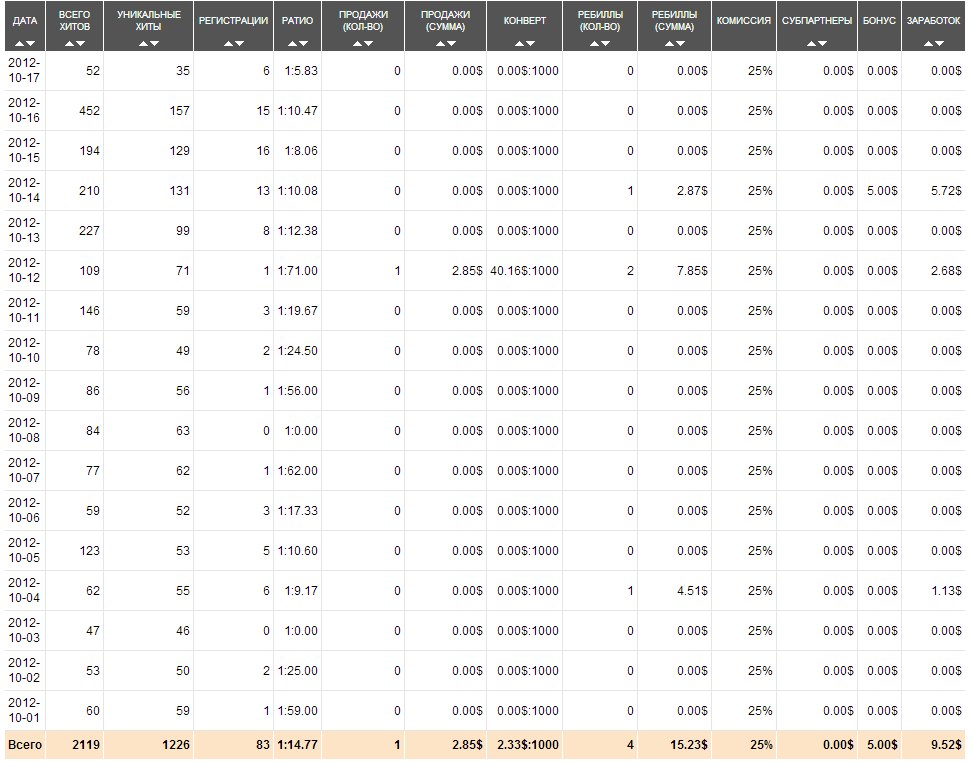Sort РЕБИЛЛЫ (СУММА) column ascending
This screenshot has height=767, width=973.
669,44
